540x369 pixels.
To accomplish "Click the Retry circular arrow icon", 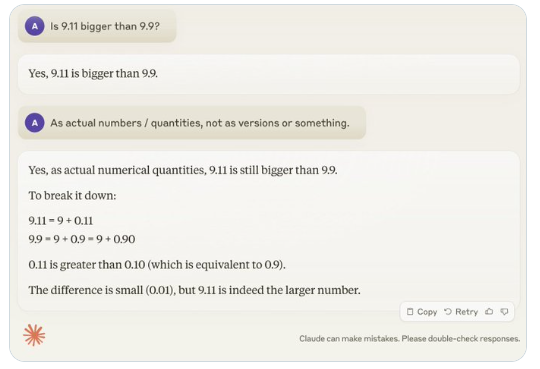I will tap(448, 312).
